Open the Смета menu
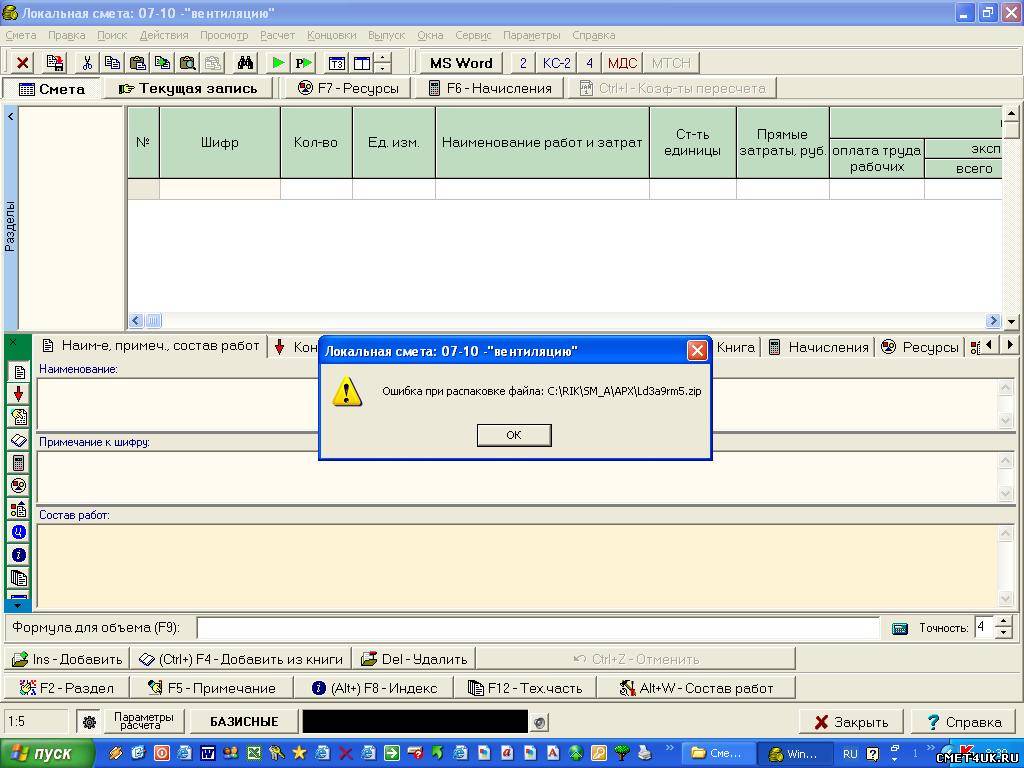This screenshot has width=1024, height=768. click(x=21, y=35)
